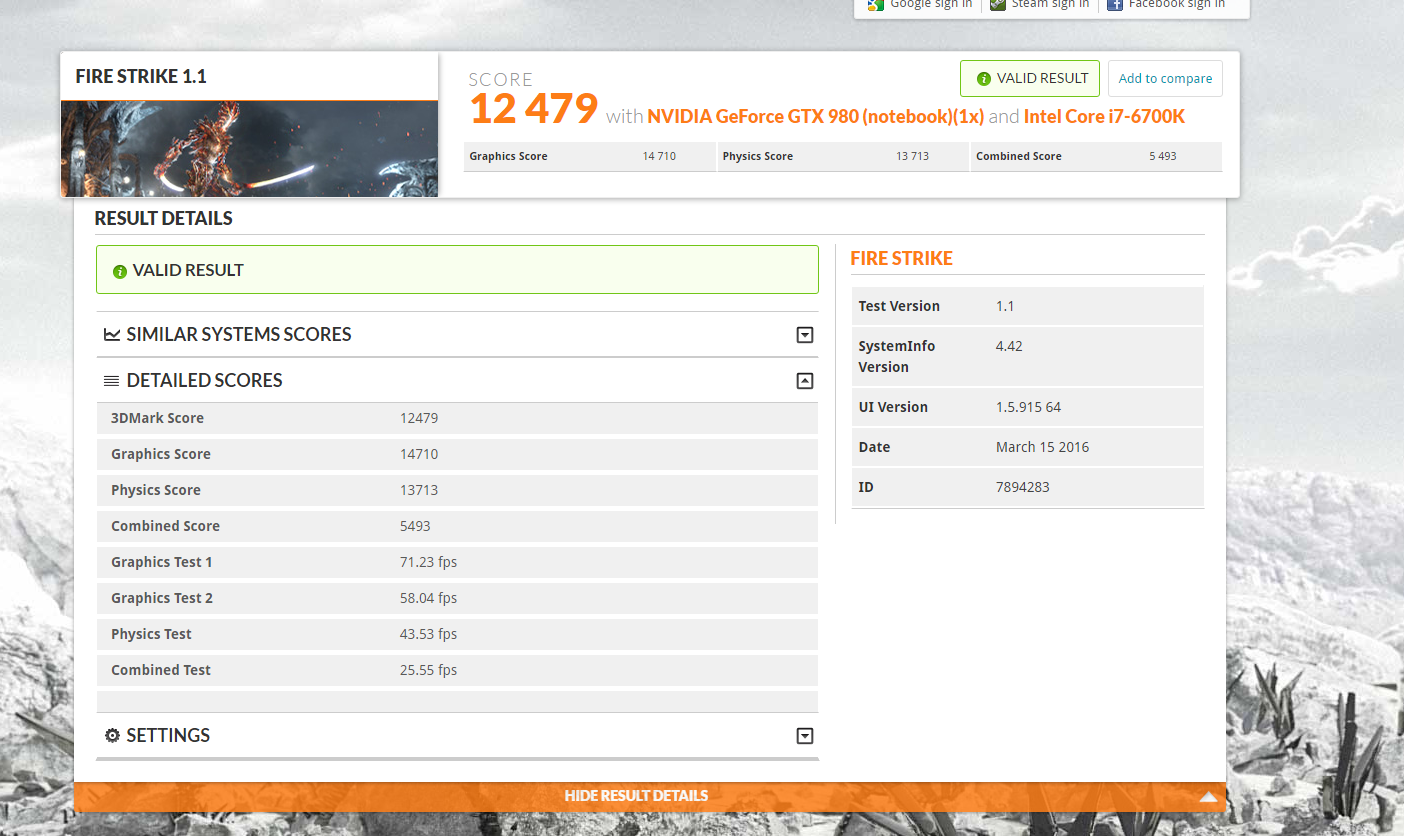This screenshot has height=836, width=1404.
Task: Click the FIRE STRIKE 1.1 title
Action: pyautogui.click(x=141, y=76)
